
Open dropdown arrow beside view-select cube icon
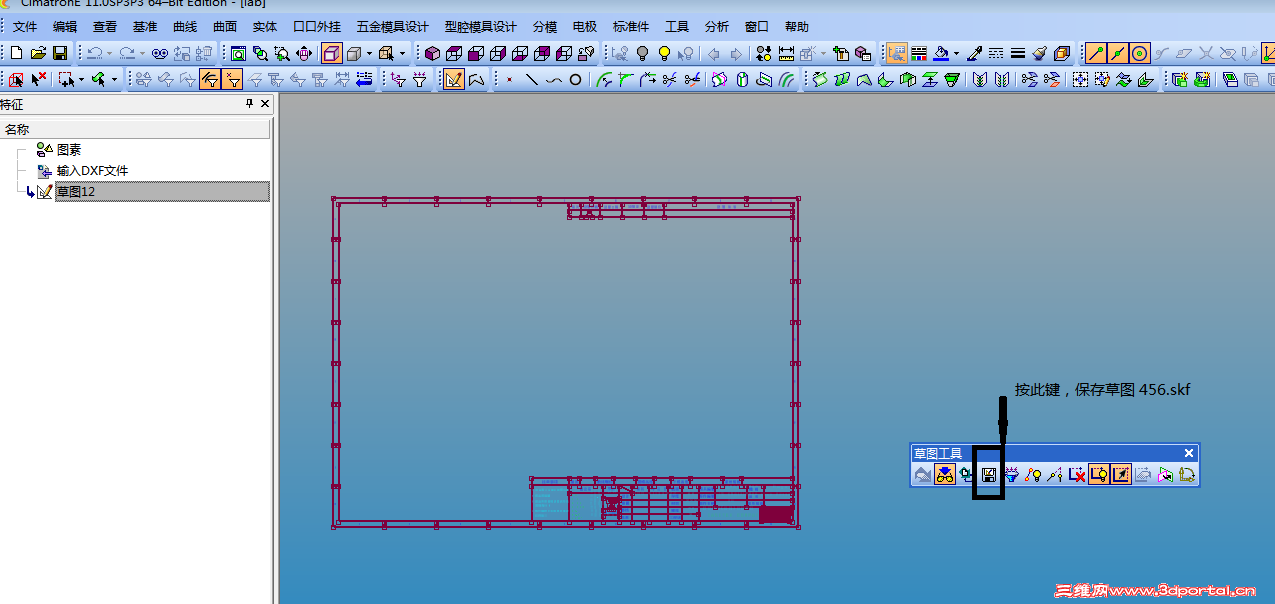403,53
